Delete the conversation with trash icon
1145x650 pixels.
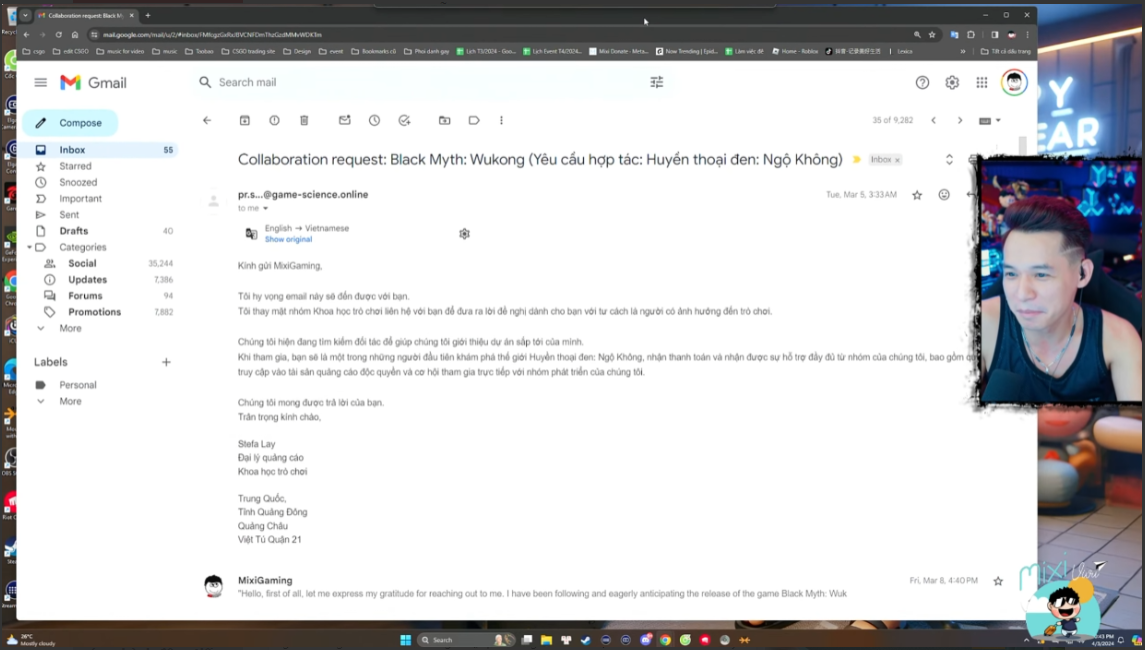pyautogui.click(x=305, y=121)
